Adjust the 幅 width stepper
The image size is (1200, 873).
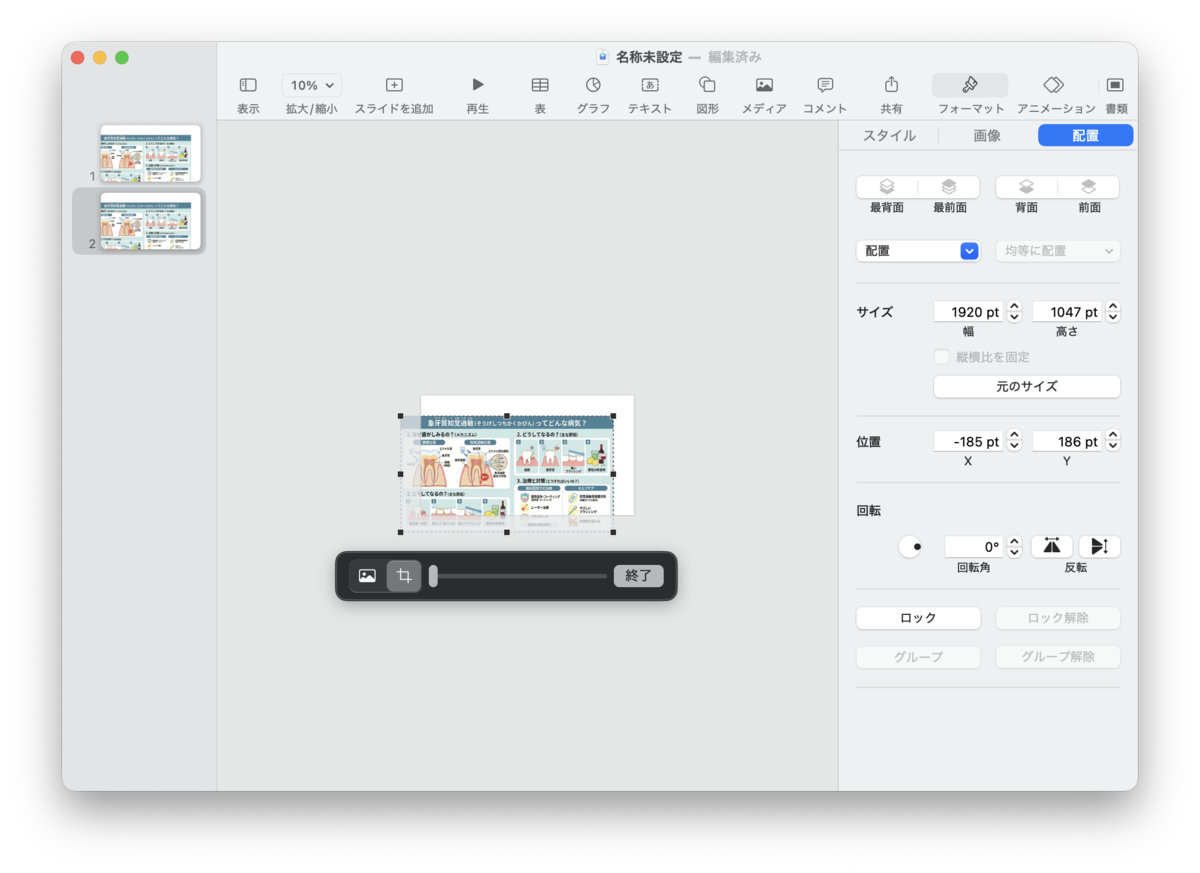pos(1014,312)
